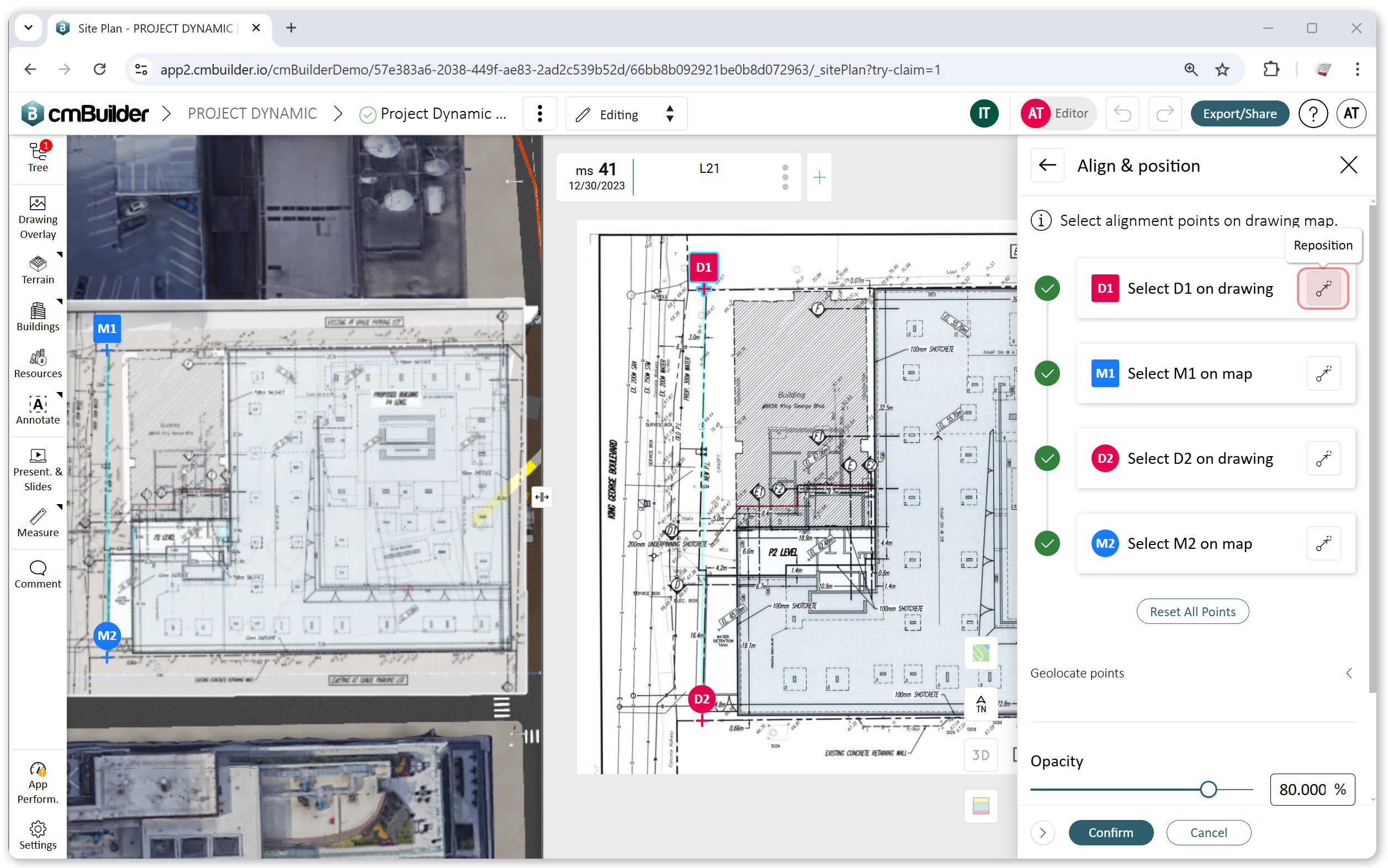The height and width of the screenshot is (868, 1388).
Task: Open the Comment tool
Action: pyautogui.click(x=38, y=575)
